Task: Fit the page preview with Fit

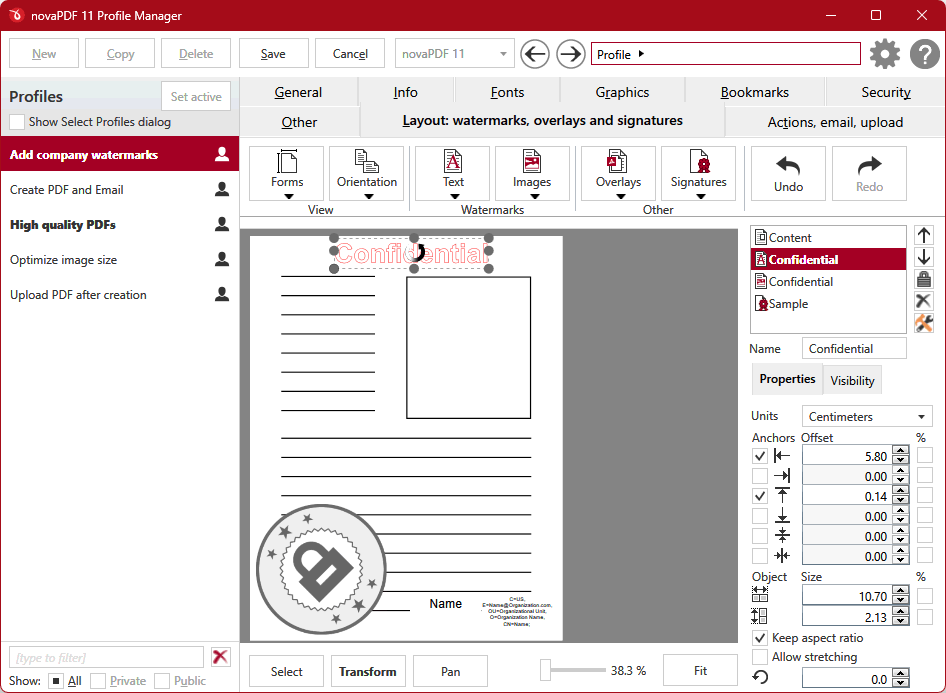Action: coord(700,671)
